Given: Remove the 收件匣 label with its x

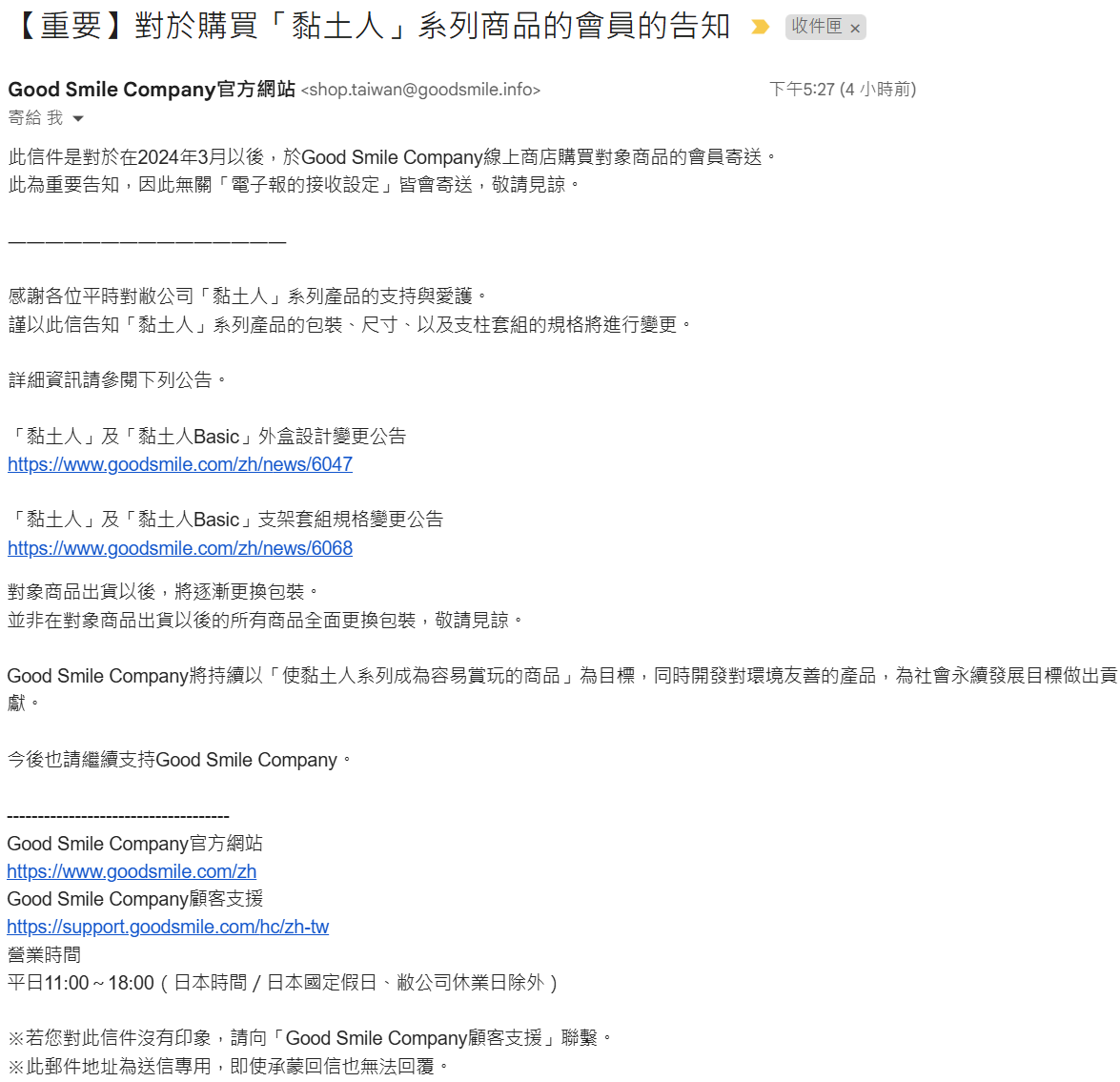Looking at the screenshot, I should click(854, 29).
